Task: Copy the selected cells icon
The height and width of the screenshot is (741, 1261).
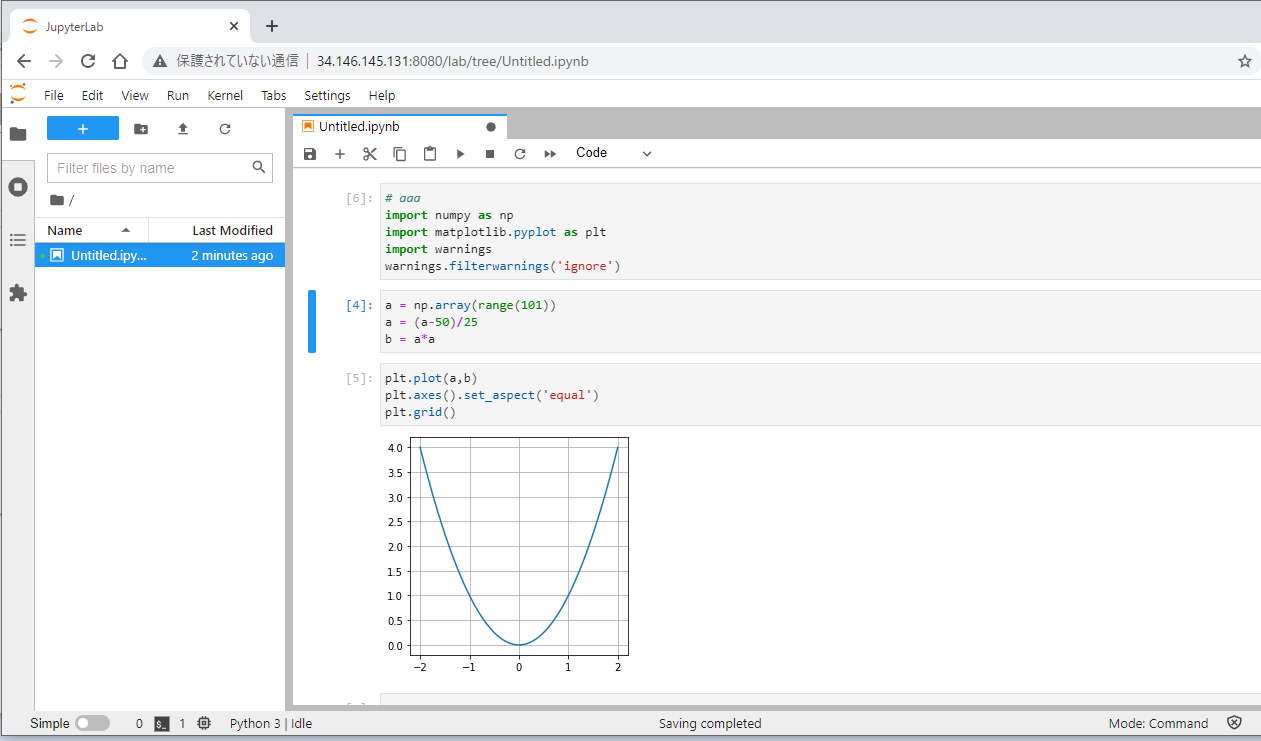Action: 400,154
